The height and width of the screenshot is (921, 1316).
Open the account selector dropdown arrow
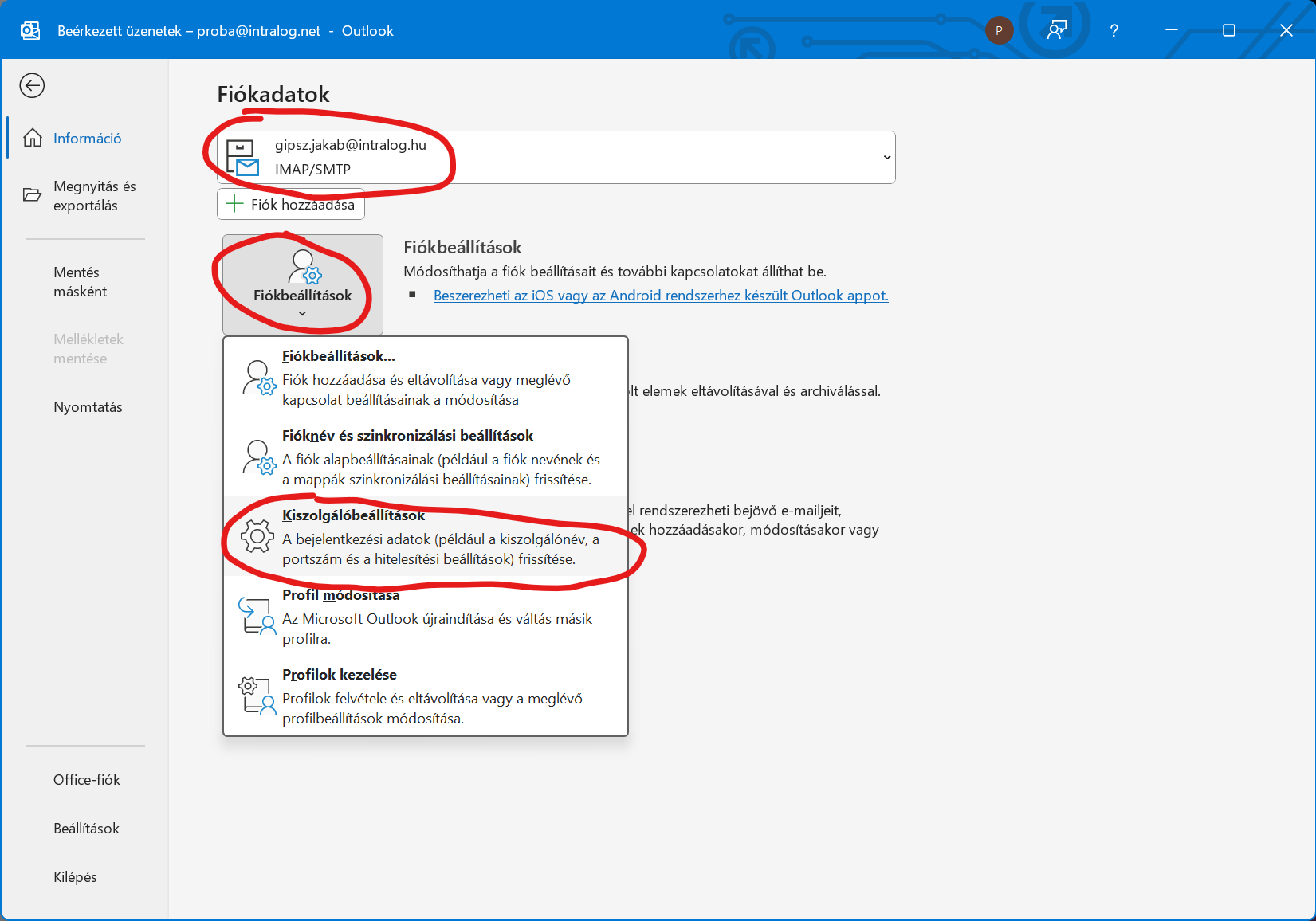pyautogui.click(x=886, y=157)
